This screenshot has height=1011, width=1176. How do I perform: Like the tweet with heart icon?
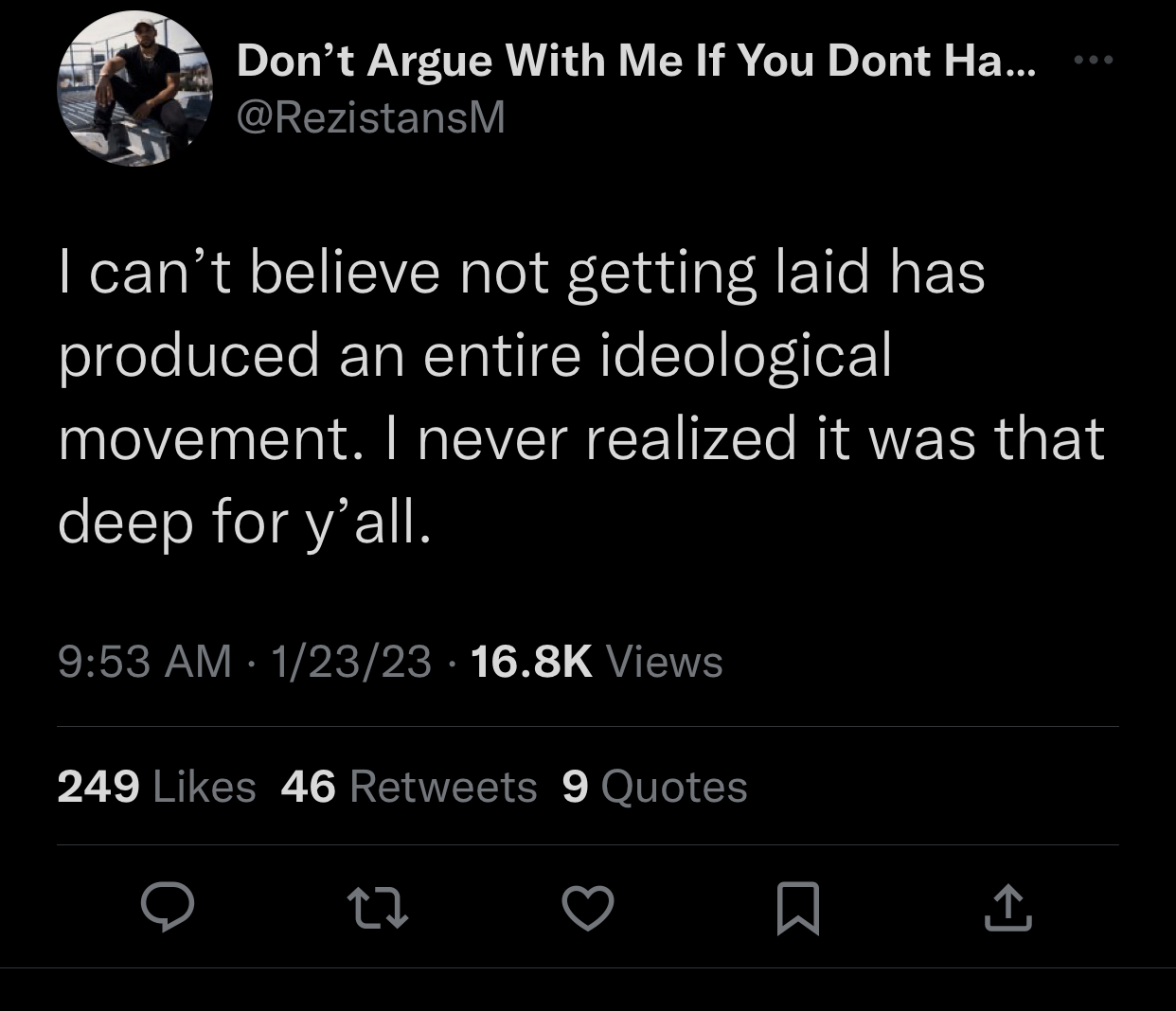(x=588, y=909)
